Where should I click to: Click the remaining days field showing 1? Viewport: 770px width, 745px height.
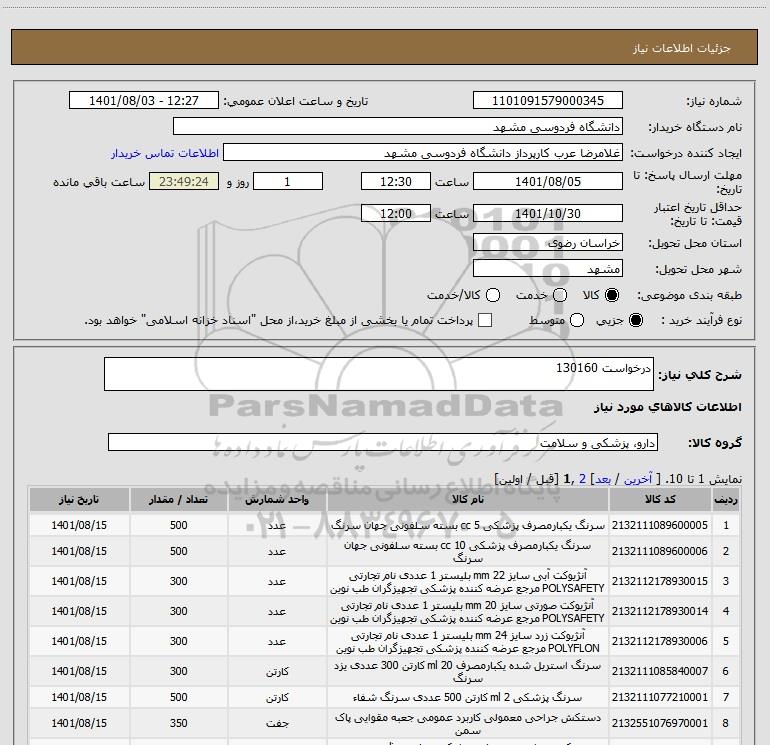288,181
